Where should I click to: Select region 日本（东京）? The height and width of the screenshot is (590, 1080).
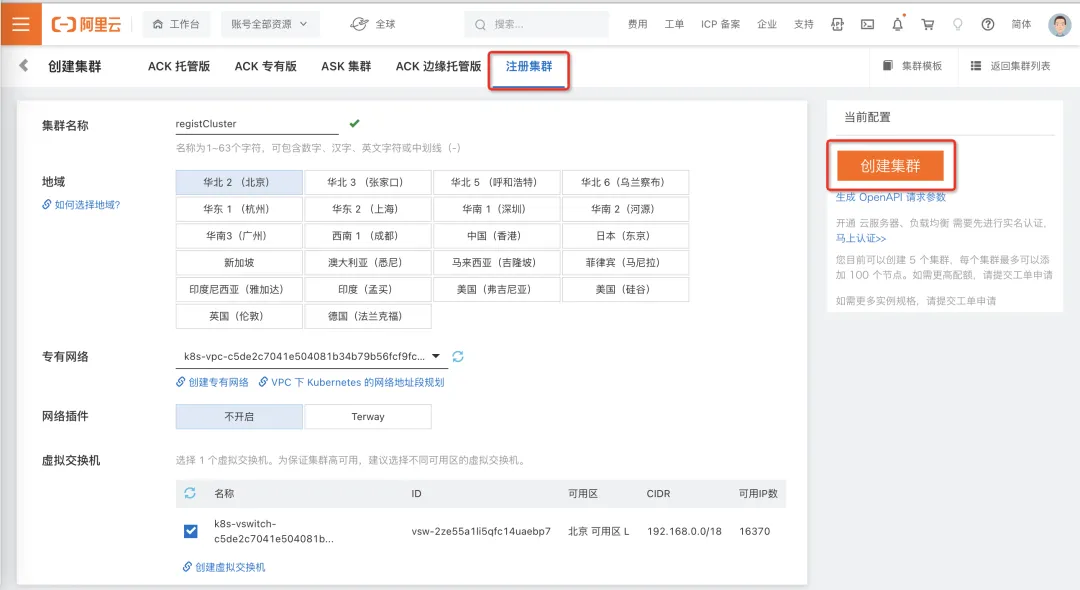pyautogui.click(x=625, y=235)
